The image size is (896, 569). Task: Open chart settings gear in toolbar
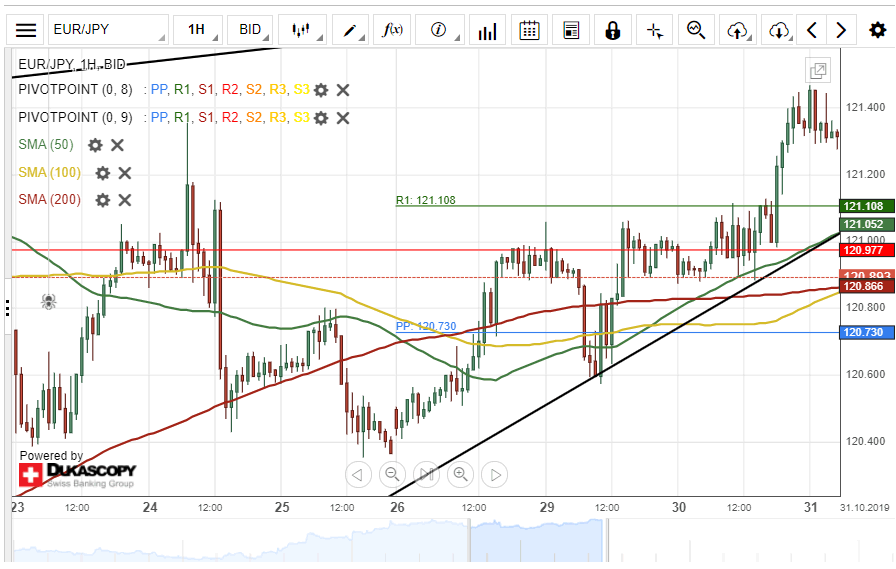877,30
